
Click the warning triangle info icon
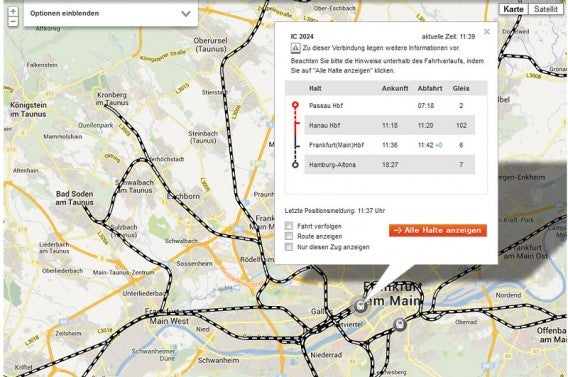[296, 48]
